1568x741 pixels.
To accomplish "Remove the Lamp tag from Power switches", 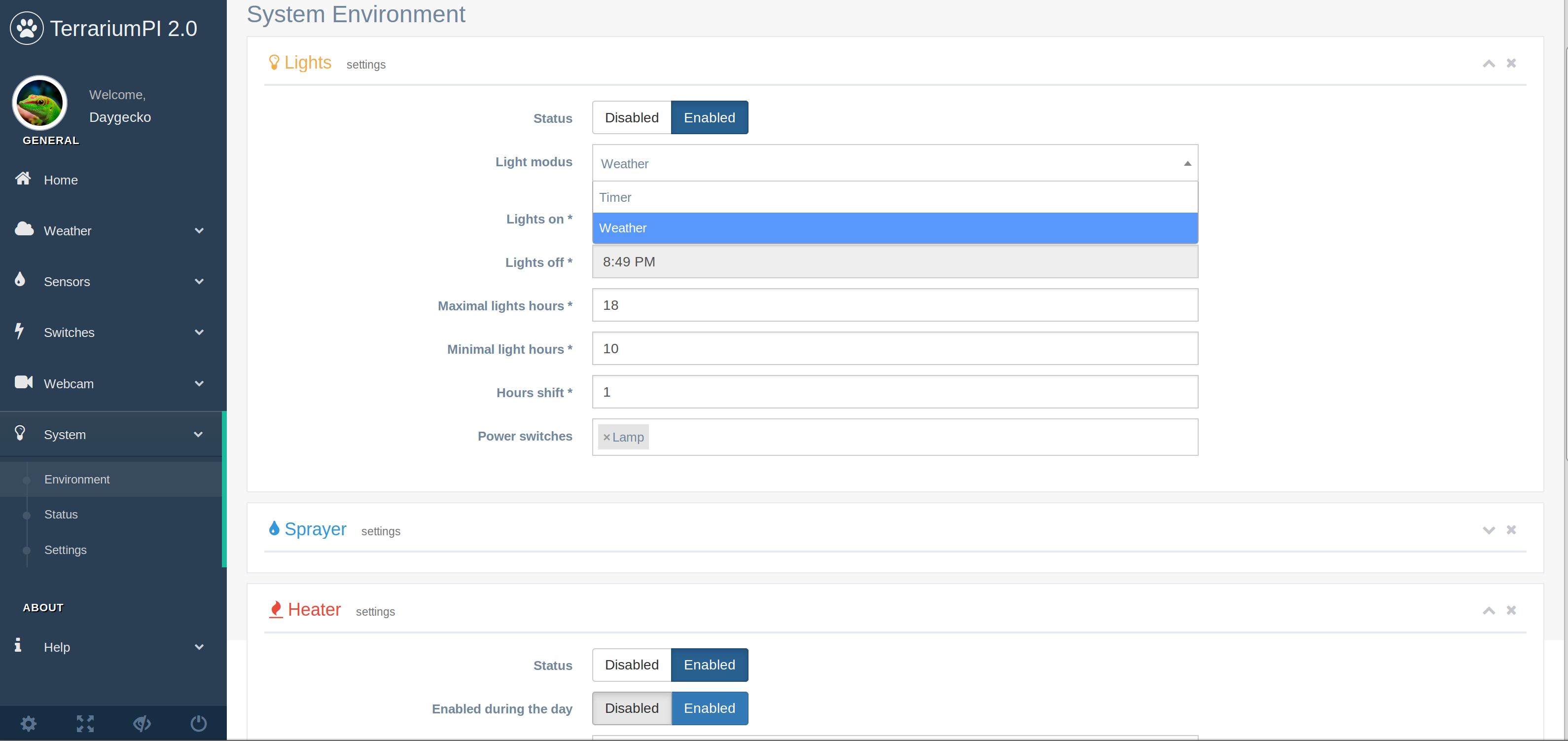I will pos(606,437).
